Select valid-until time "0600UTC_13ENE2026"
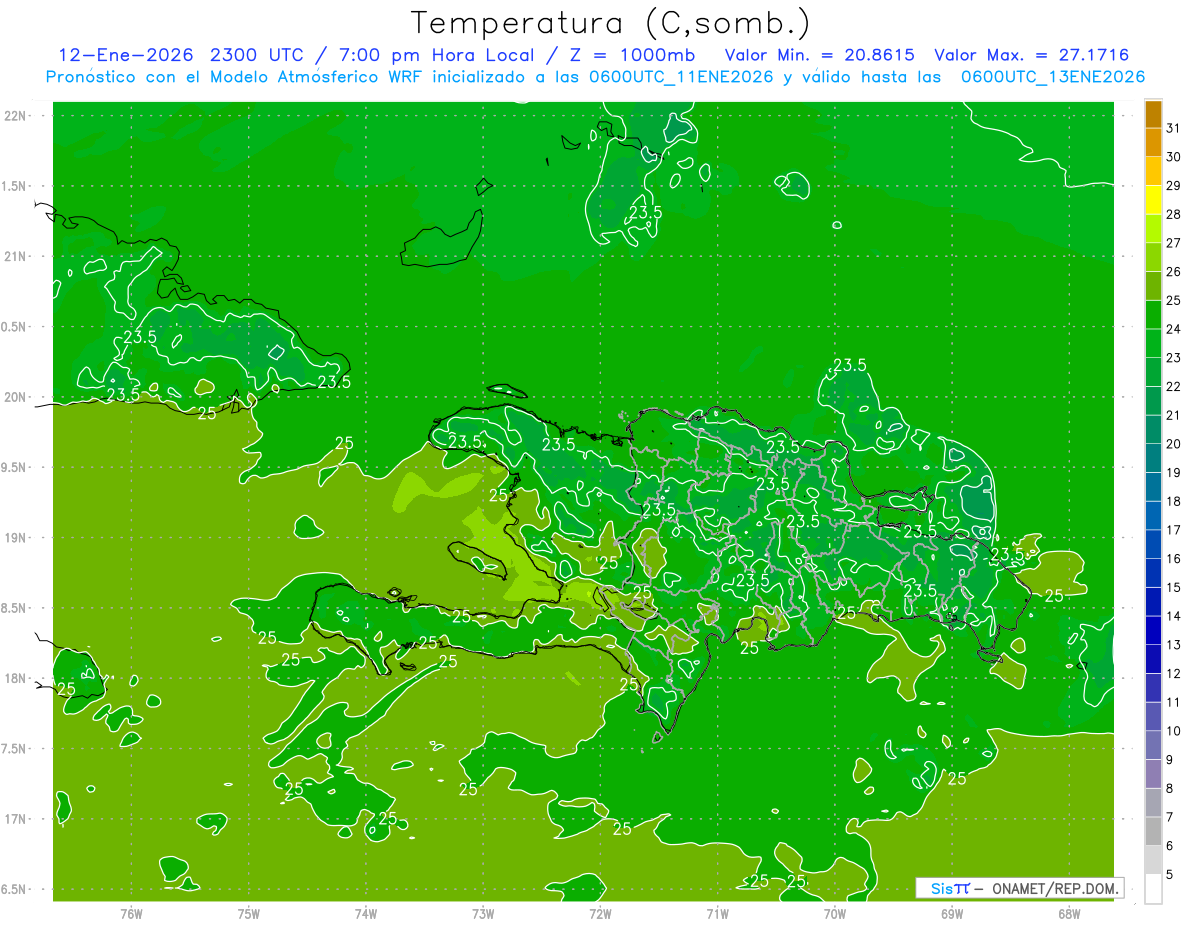 [1052, 77]
